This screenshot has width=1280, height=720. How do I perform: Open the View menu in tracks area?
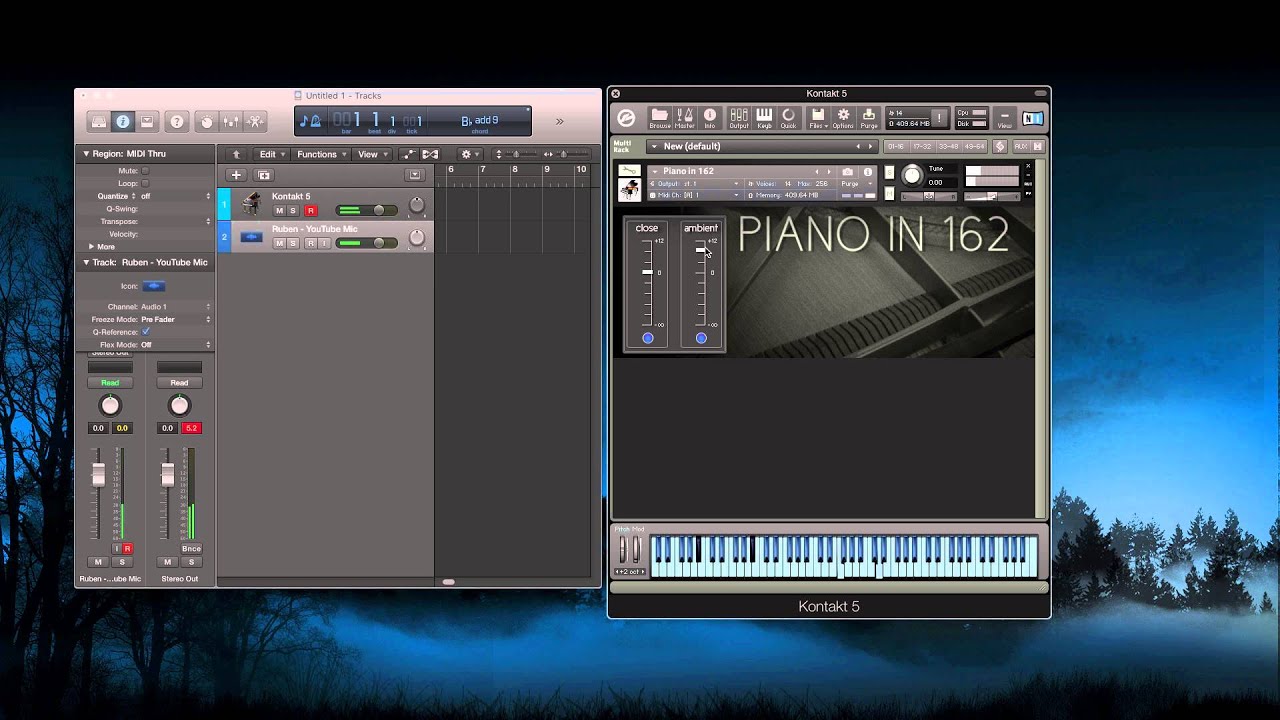[x=371, y=154]
